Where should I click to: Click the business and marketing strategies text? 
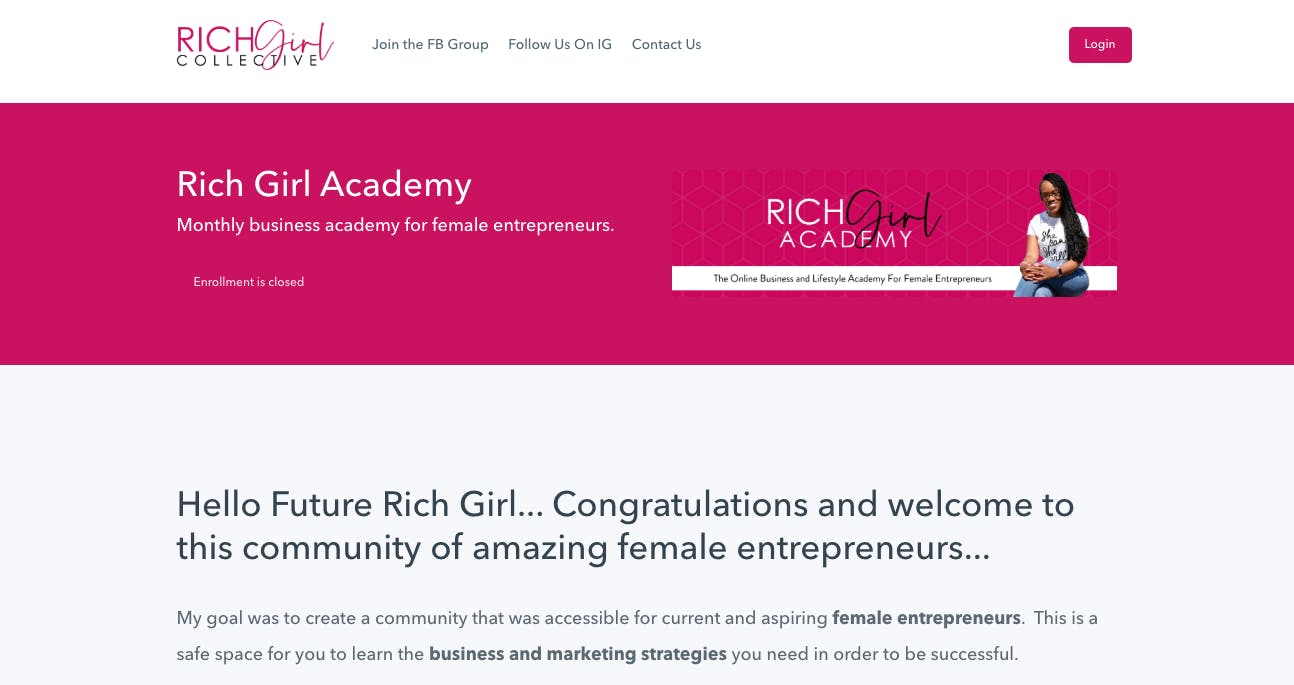coord(577,654)
